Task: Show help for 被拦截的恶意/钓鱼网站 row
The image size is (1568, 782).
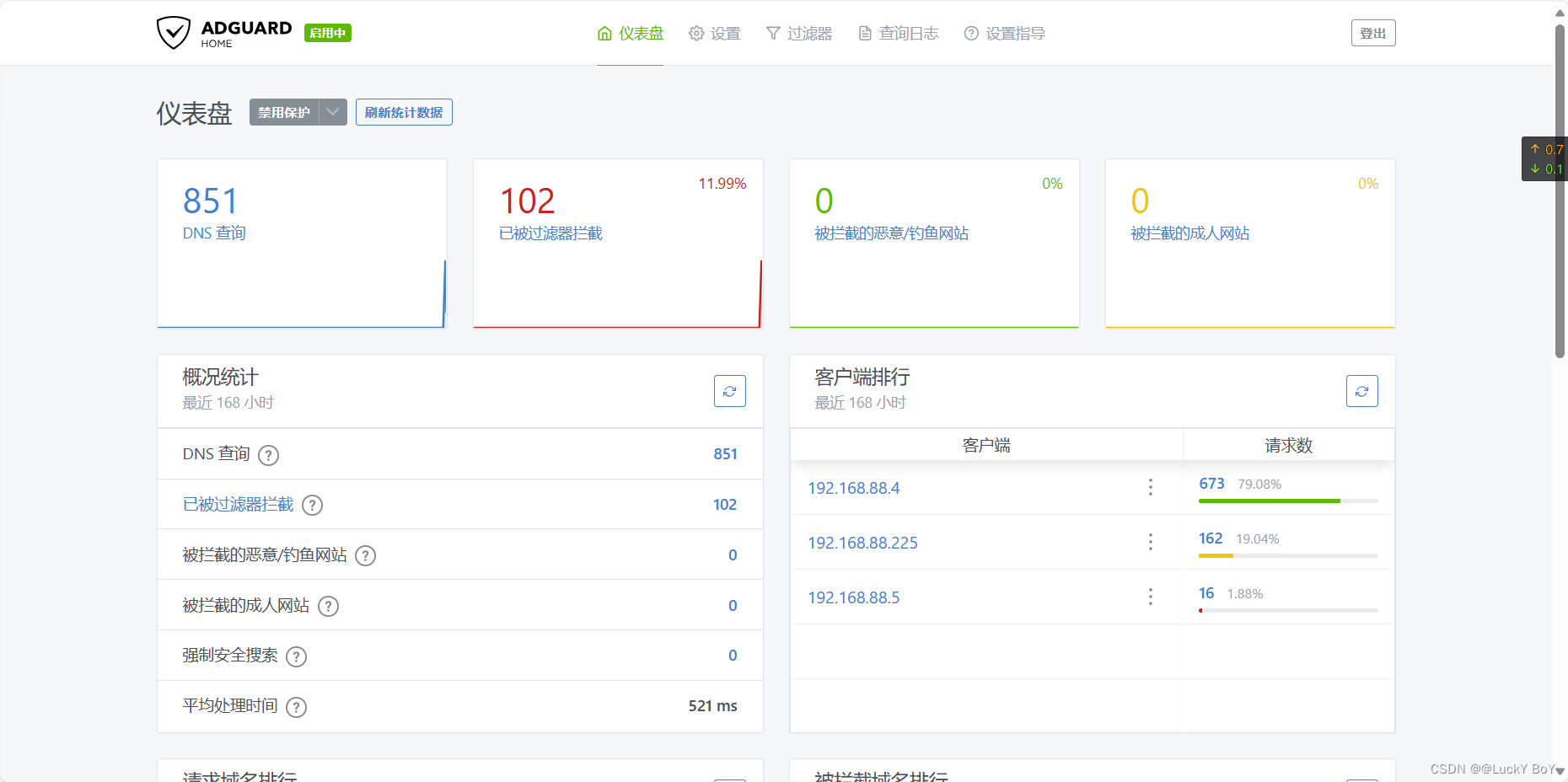Action: coord(365,555)
